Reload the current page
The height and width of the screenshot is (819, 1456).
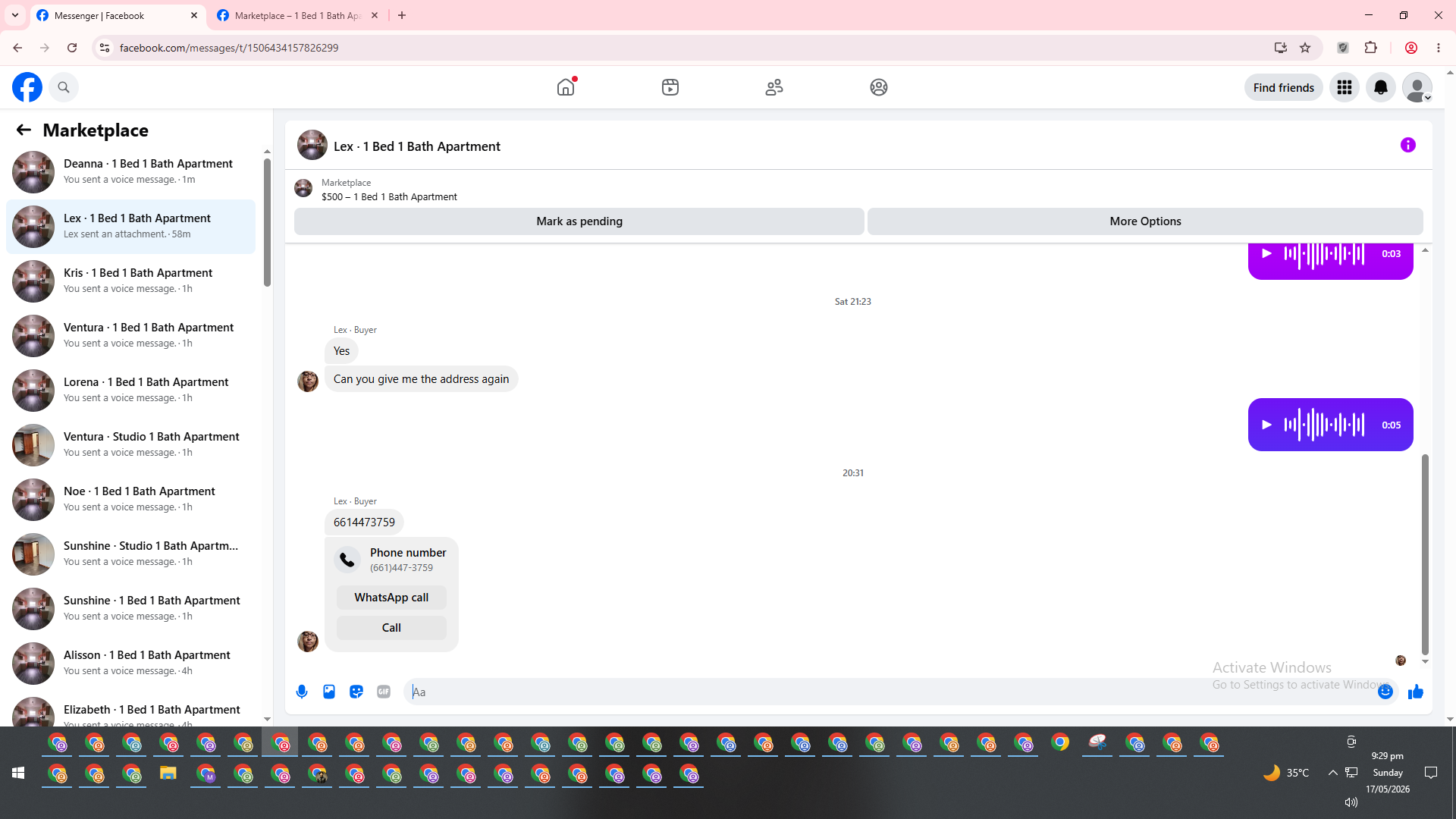point(72,48)
